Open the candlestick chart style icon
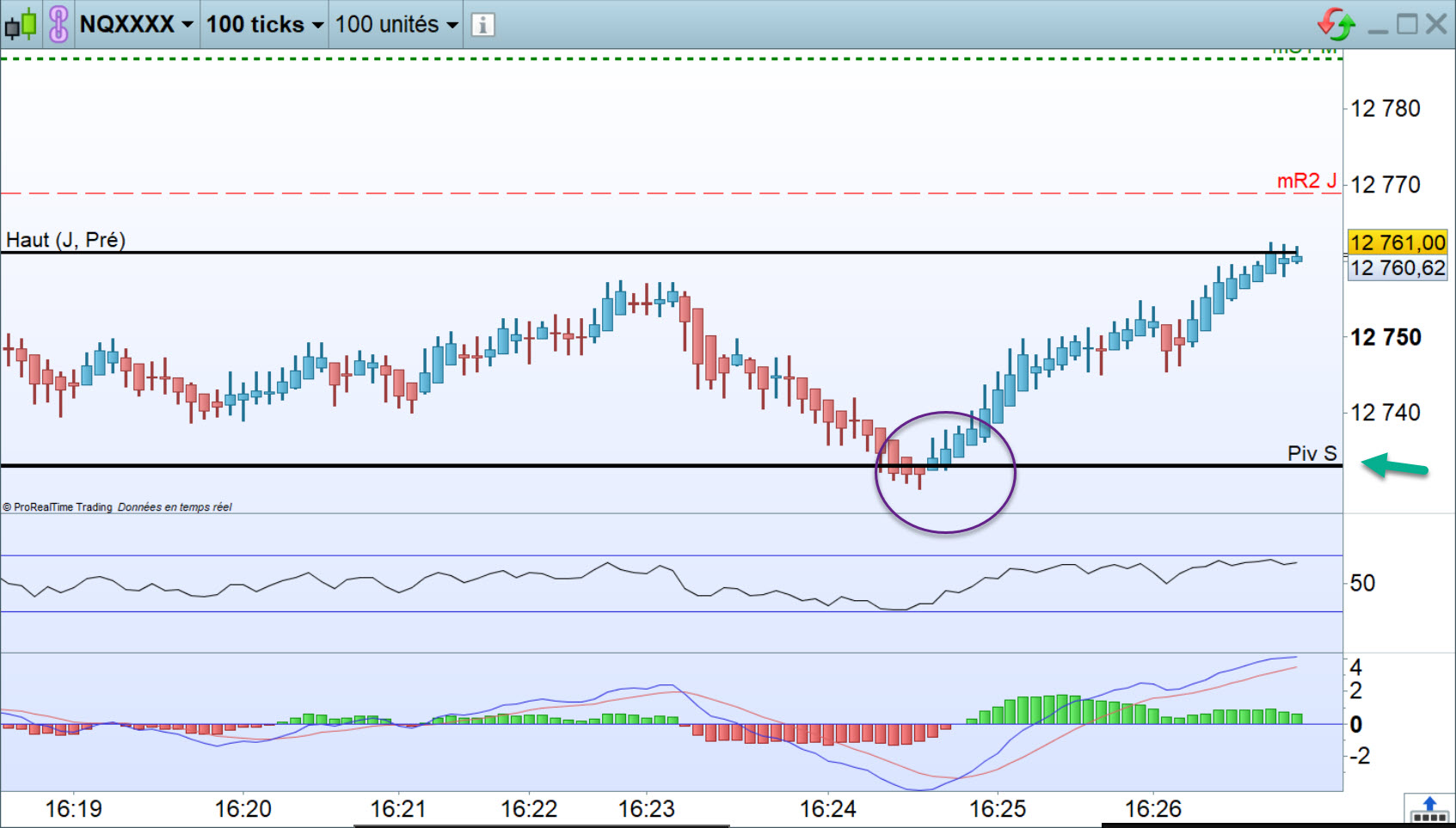The height and width of the screenshot is (828, 1456). coord(21,24)
